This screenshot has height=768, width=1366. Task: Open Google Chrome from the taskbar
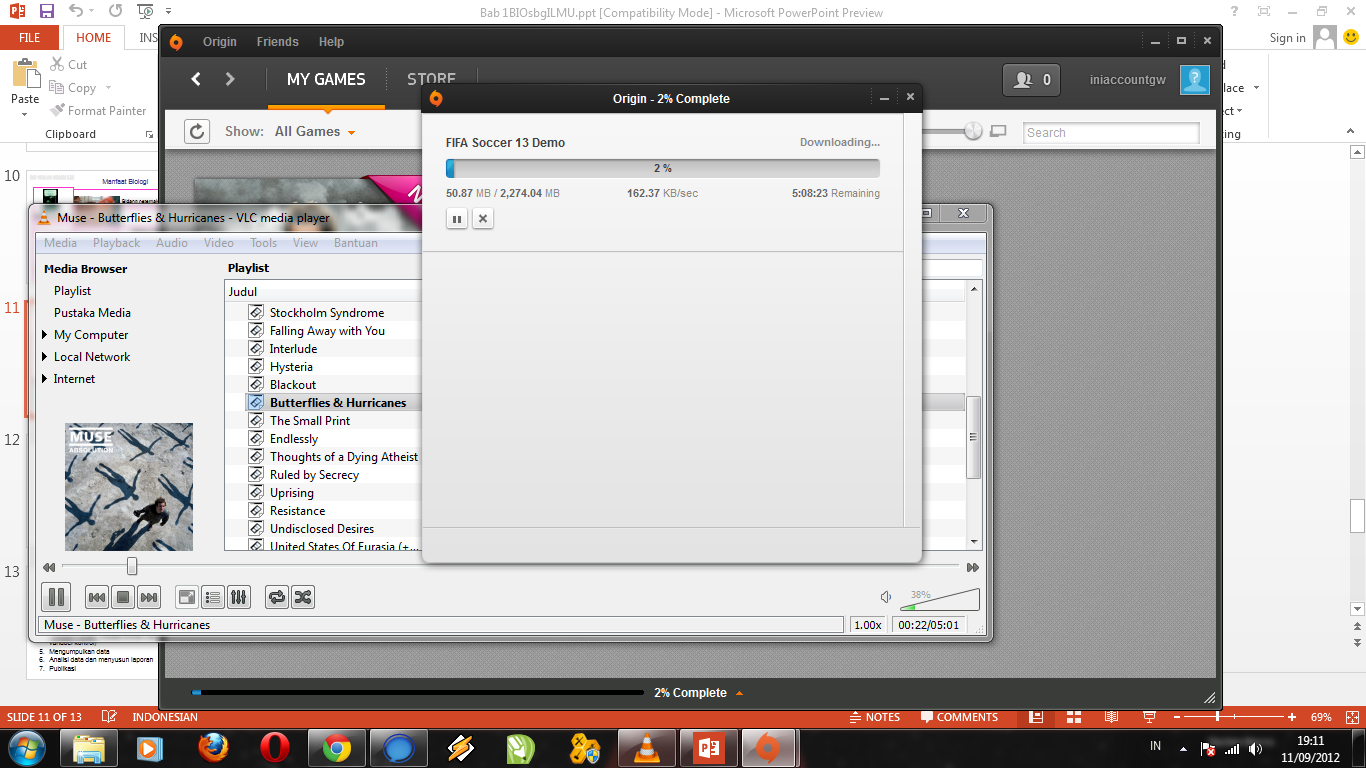click(336, 748)
